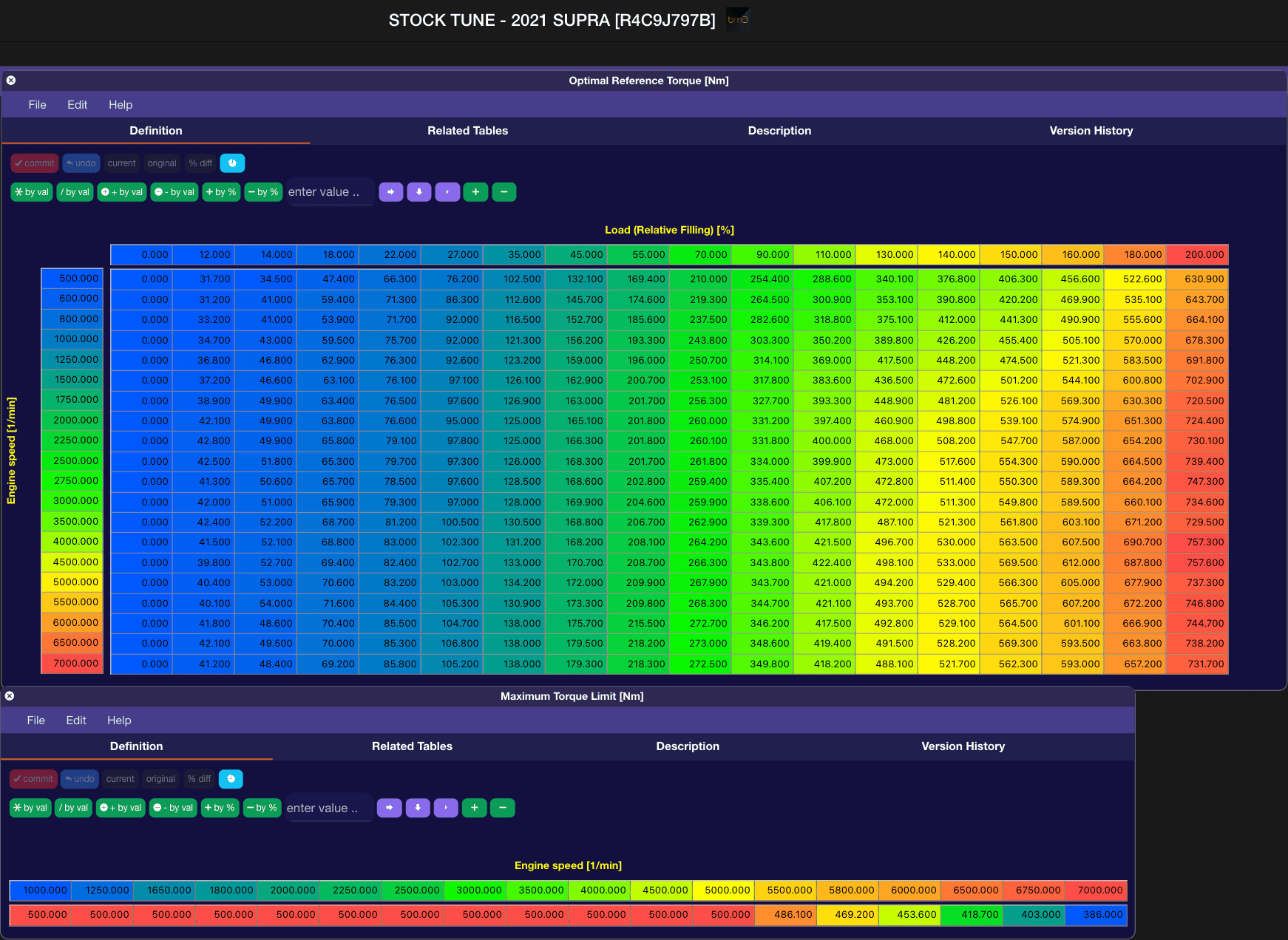
Task: Select the 757.600 cell in torque table
Action: 1197,562
